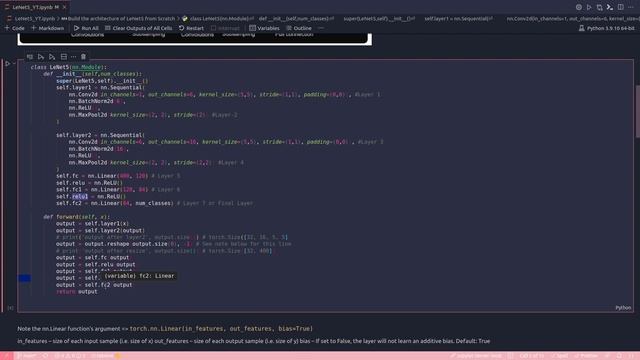640x360 pixels.
Task: Add a new Code cell
Action: (x=15, y=28)
